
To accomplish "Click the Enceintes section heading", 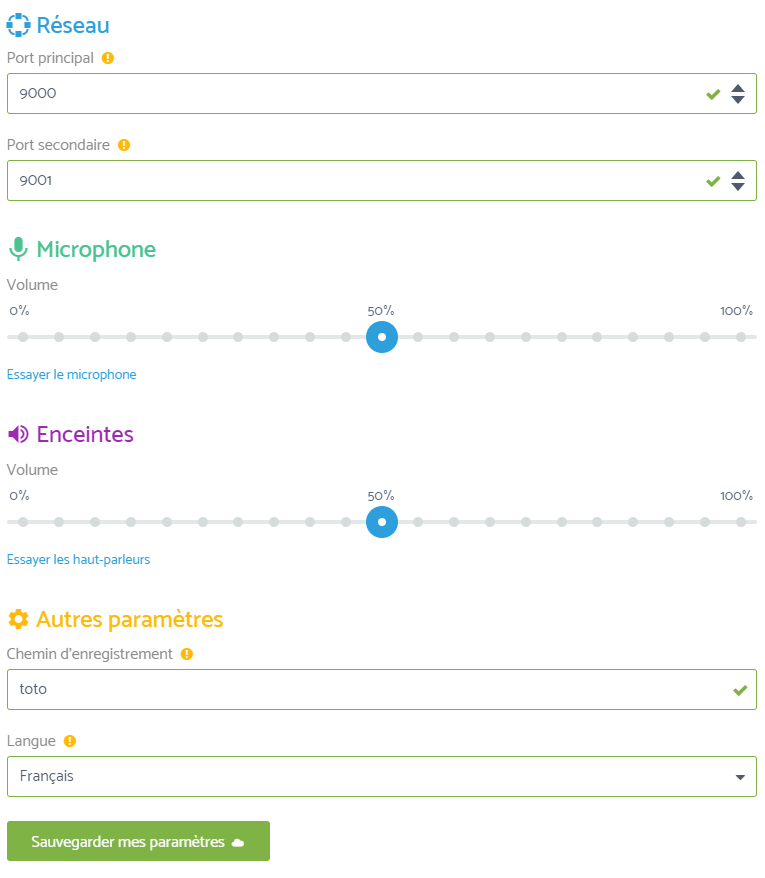I will [x=85, y=435].
